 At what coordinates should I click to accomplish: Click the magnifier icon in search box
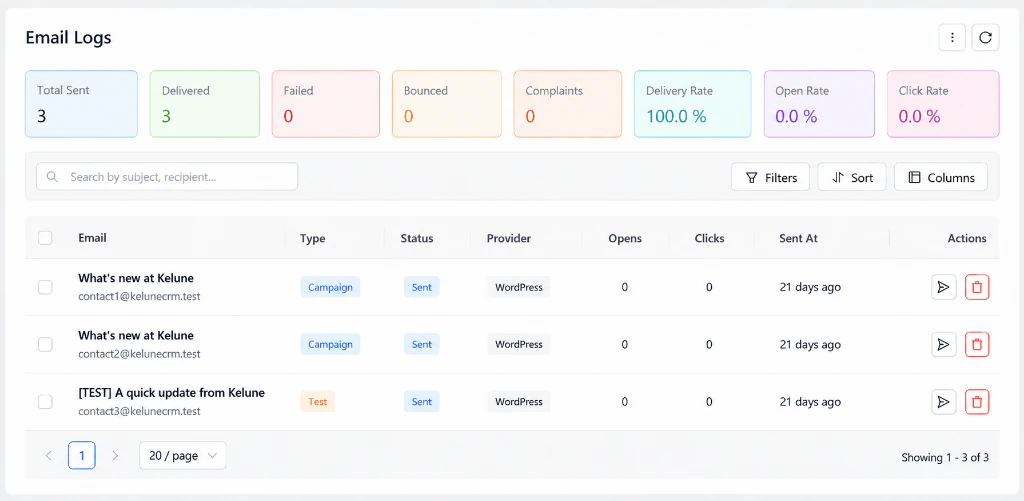tap(52, 177)
